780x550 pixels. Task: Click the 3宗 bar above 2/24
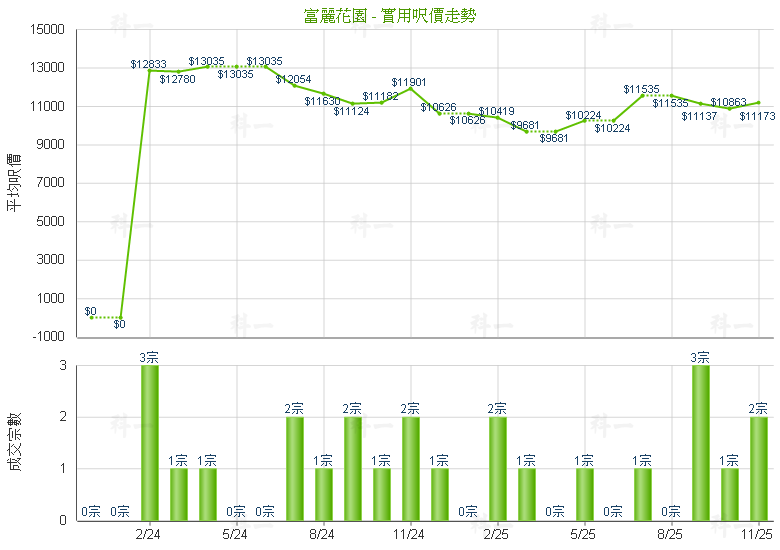coord(149,442)
